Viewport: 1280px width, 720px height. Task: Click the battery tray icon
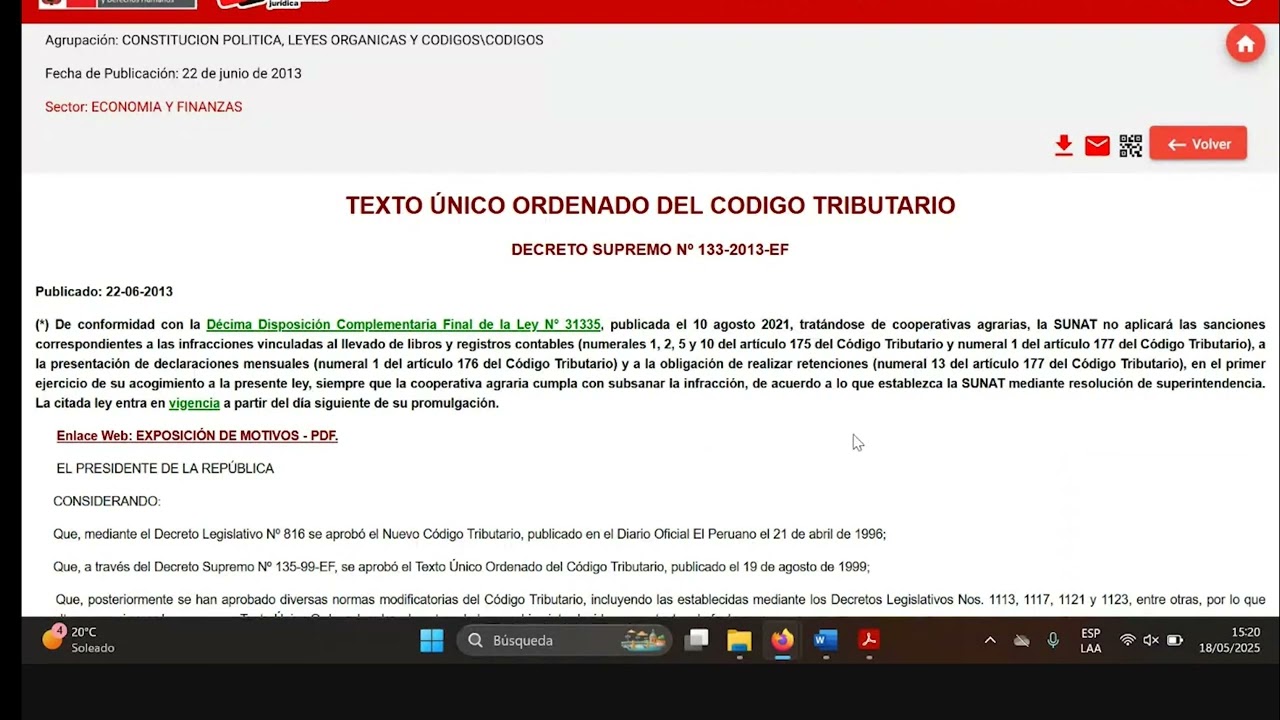[x=1175, y=640]
